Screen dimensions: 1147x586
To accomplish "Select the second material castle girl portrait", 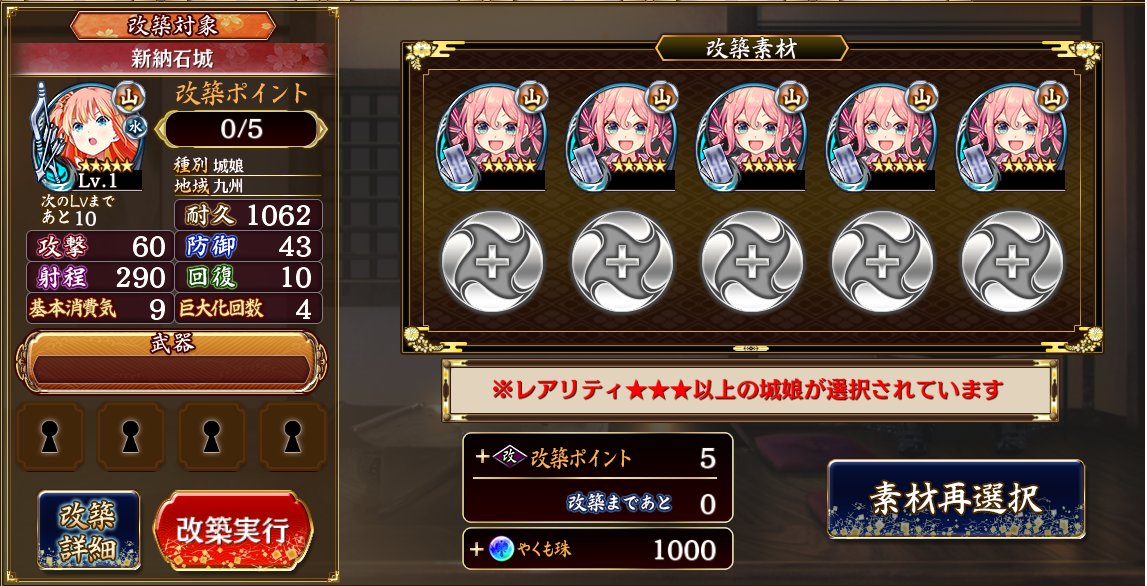I will click(x=623, y=137).
